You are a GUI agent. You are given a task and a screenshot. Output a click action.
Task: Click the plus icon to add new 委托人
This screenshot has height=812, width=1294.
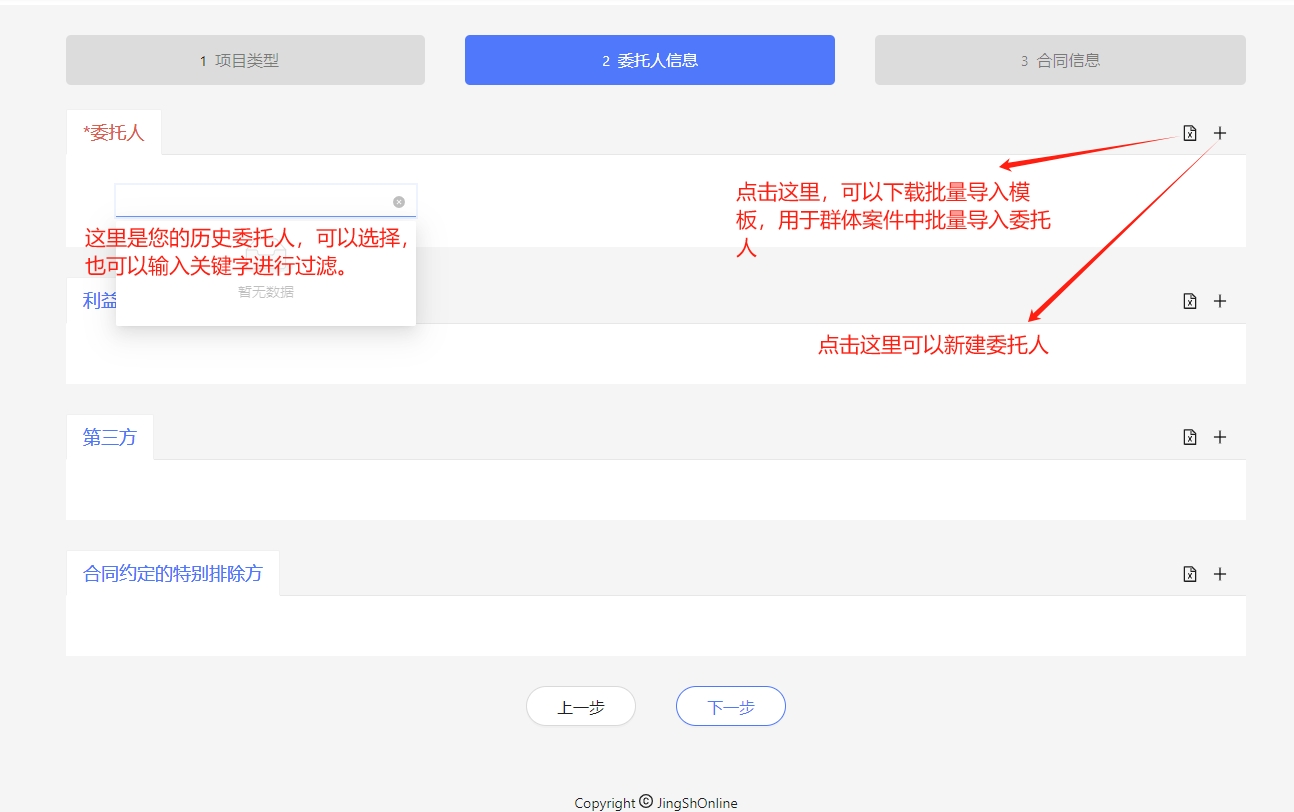pyautogui.click(x=1219, y=133)
